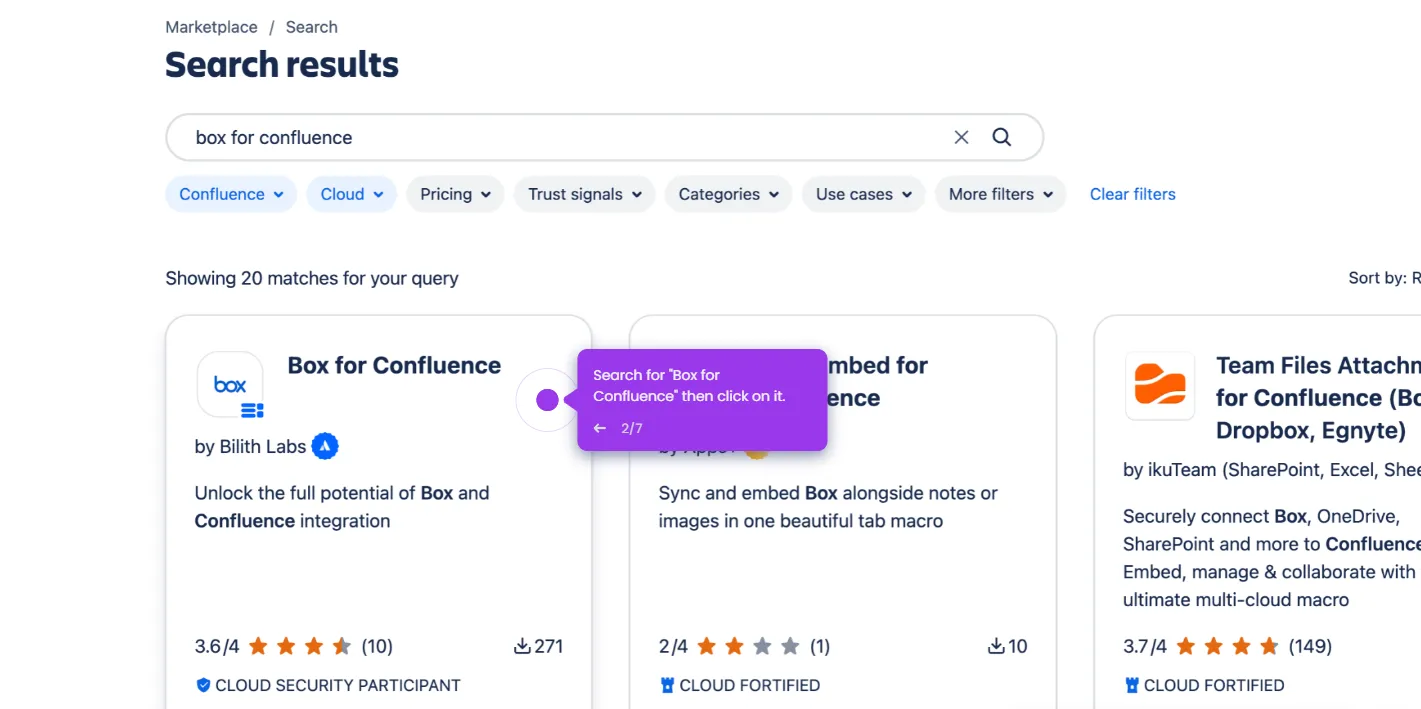Click Clear filters link

(1133, 194)
